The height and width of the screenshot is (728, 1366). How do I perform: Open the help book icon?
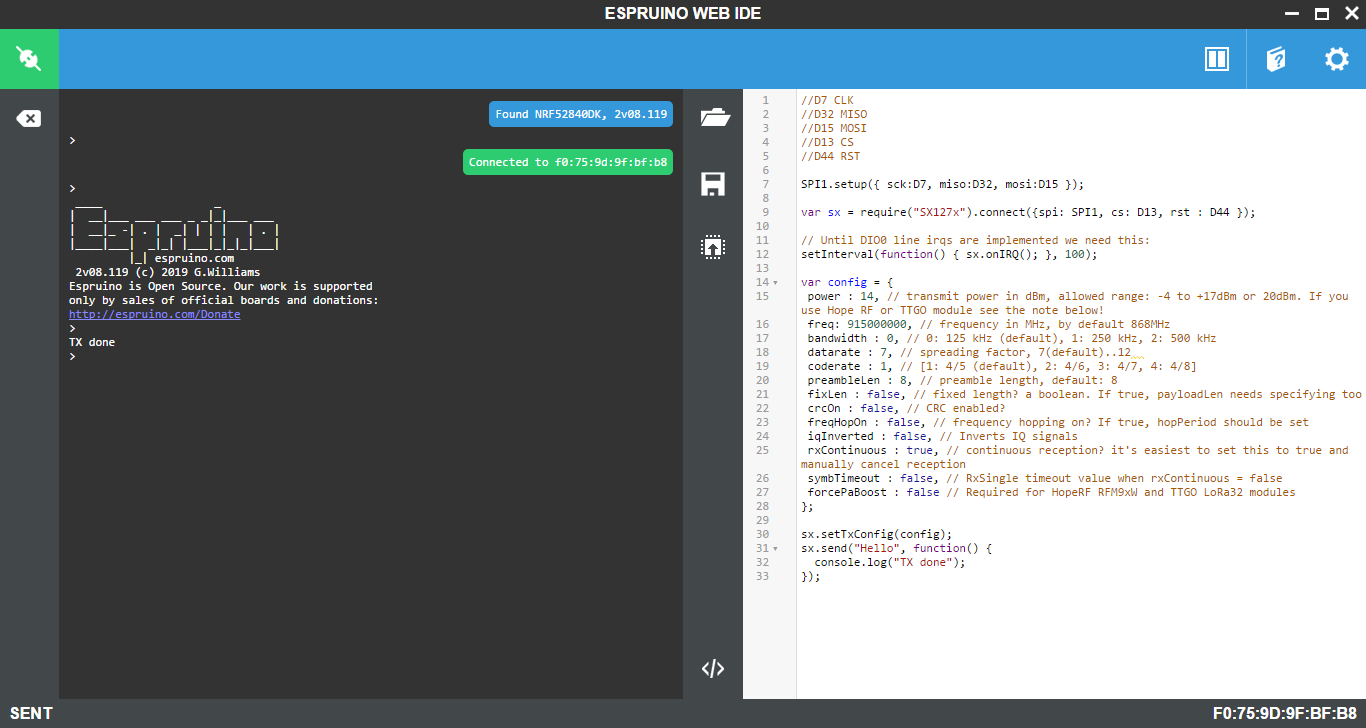[1276, 59]
